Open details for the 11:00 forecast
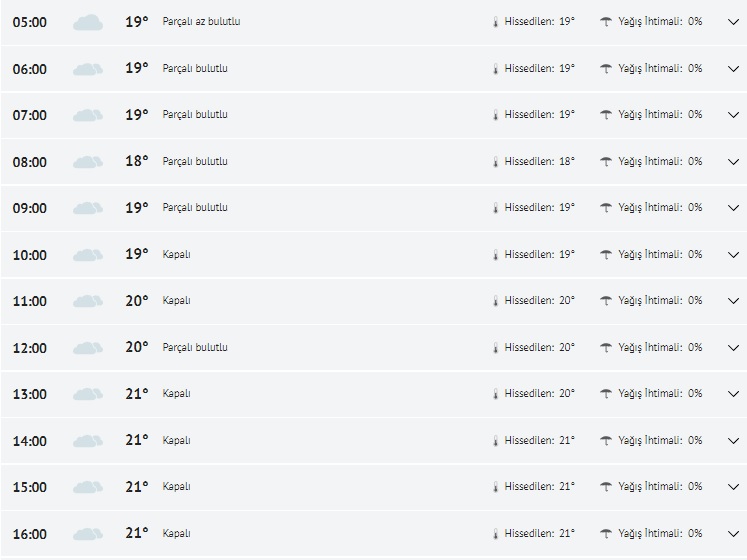 pyautogui.click(x=733, y=301)
